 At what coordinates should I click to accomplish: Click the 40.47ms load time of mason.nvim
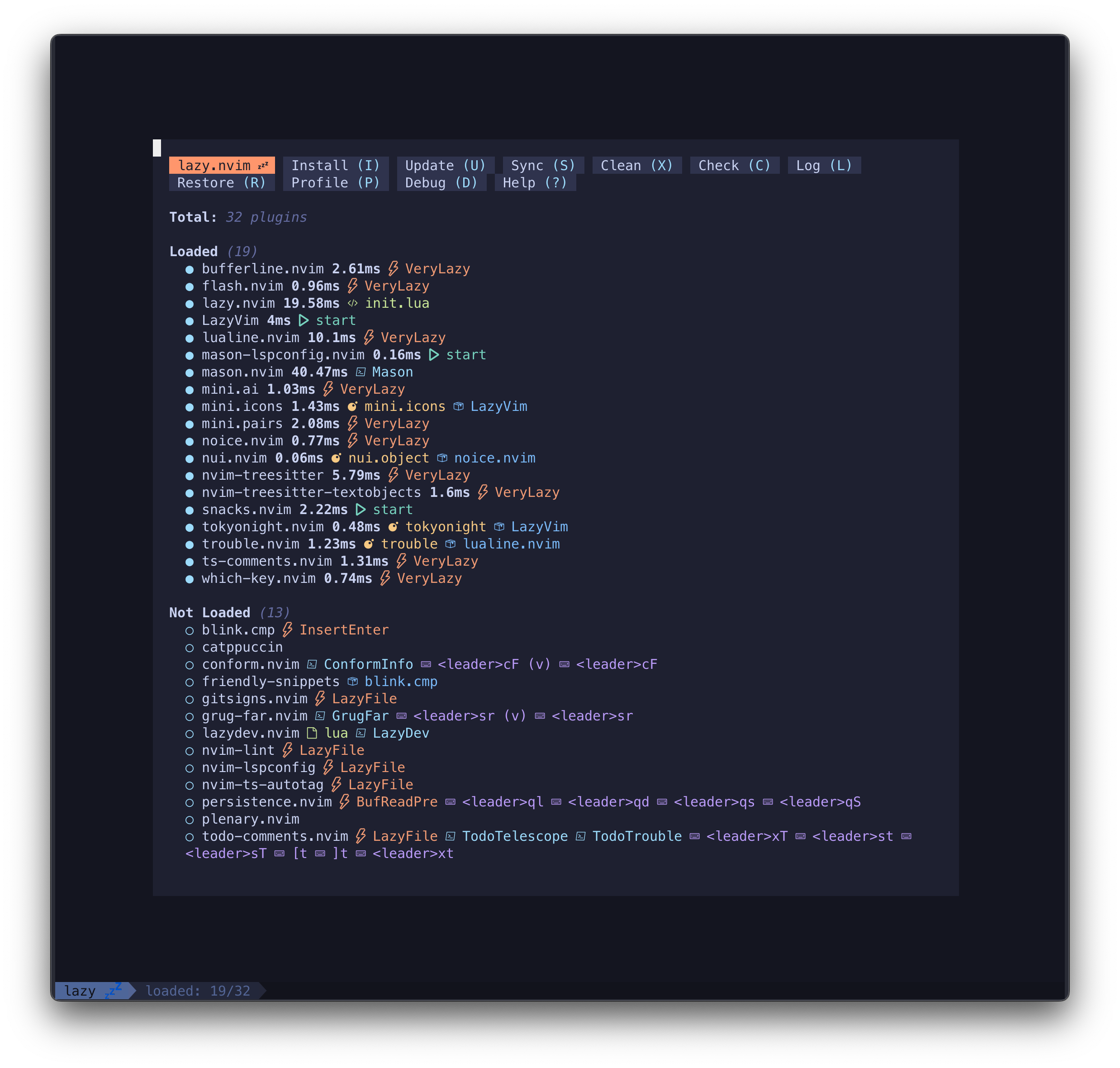(x=320, y=372)
